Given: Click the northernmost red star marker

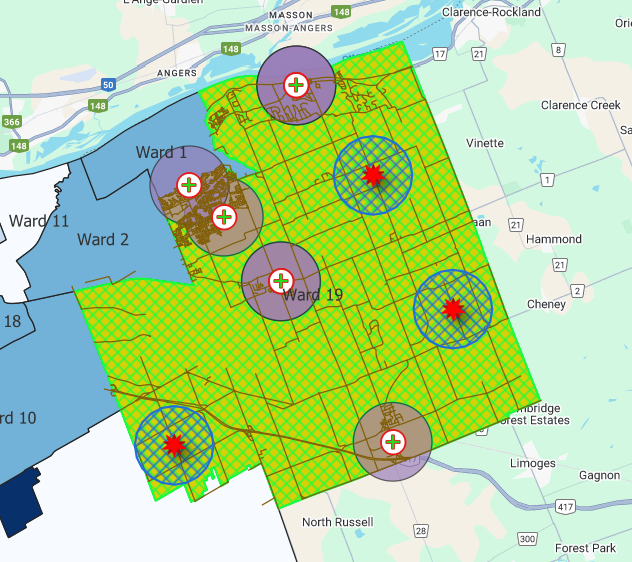Looking at the screenshot, I should point(373,175).
